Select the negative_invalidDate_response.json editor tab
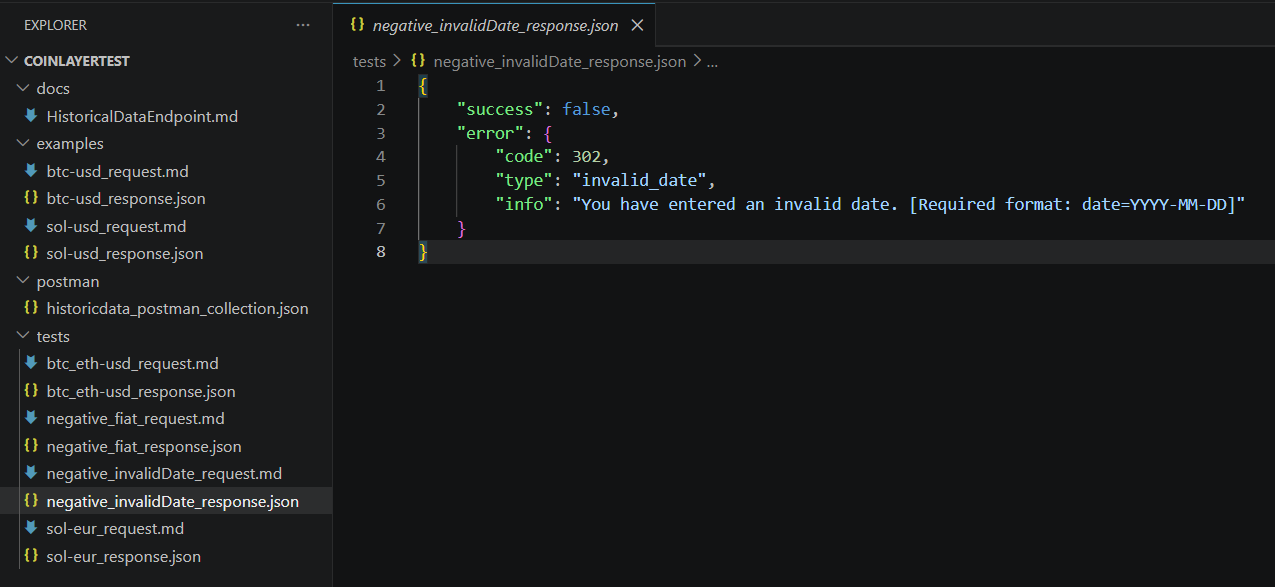This screenshot has height=587, width=1275. (495, 25)
